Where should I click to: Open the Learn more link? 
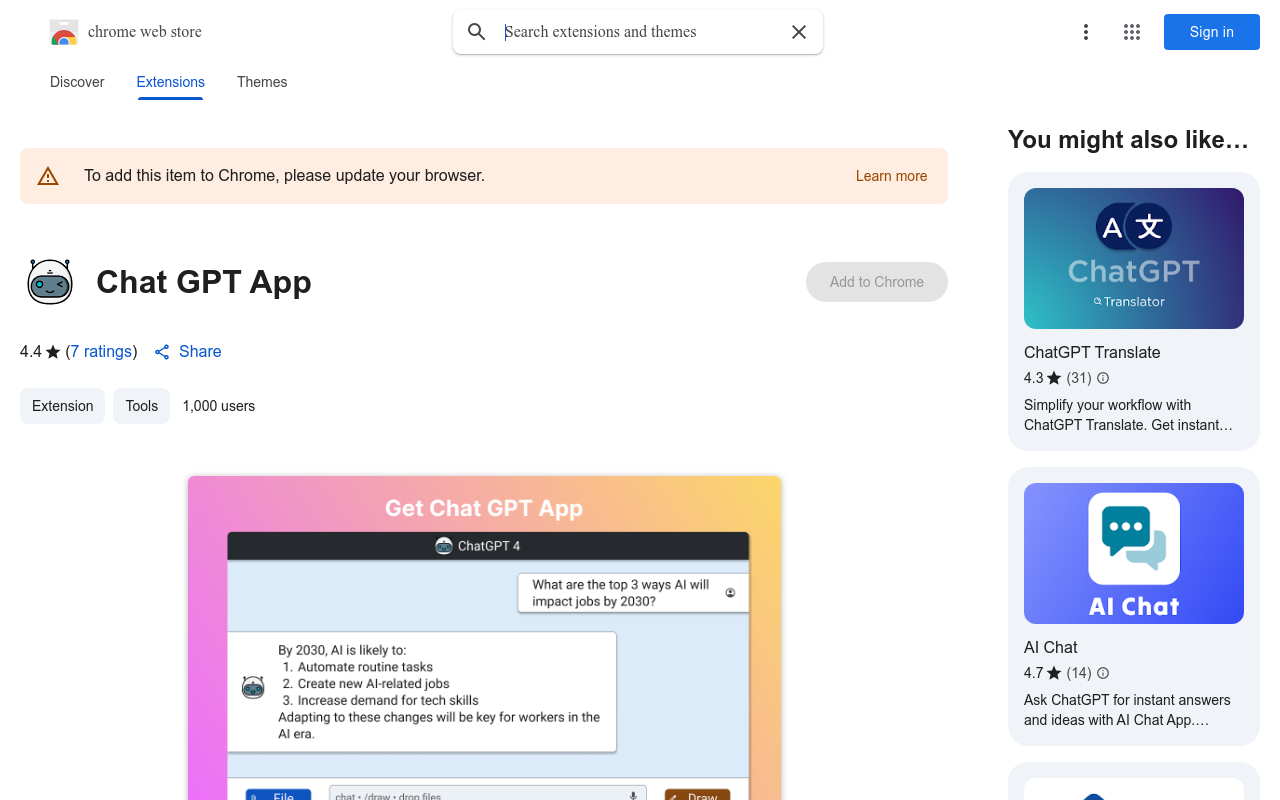891,176
